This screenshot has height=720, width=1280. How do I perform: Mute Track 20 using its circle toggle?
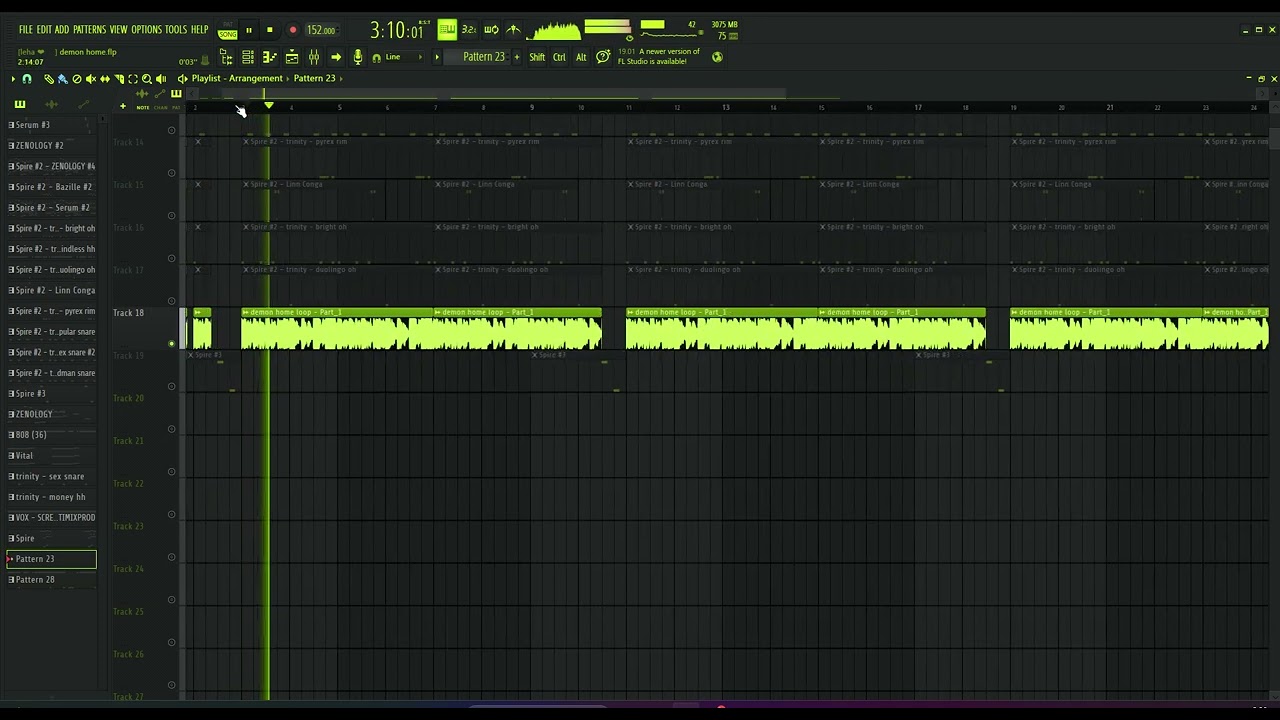pyautogui.click(x=172, y=429)
